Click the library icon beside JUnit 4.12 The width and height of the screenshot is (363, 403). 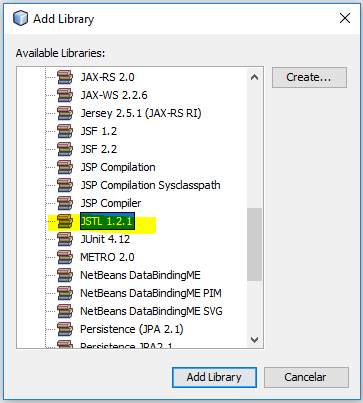65,239
